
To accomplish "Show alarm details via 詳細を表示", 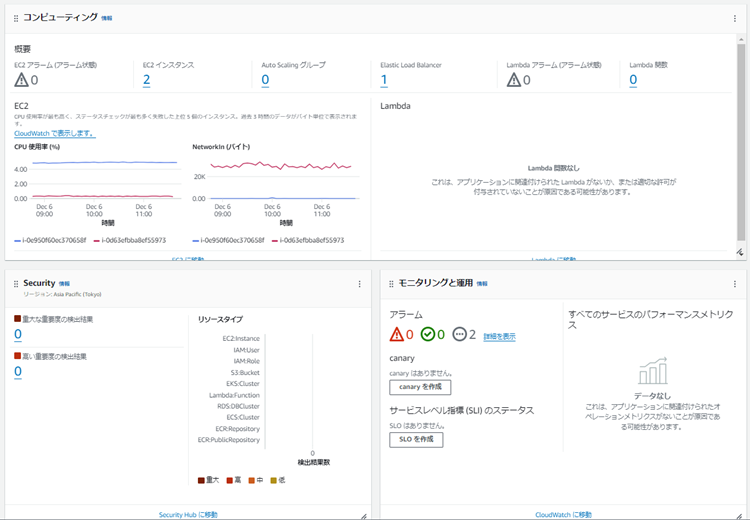I will click(499, 337).
